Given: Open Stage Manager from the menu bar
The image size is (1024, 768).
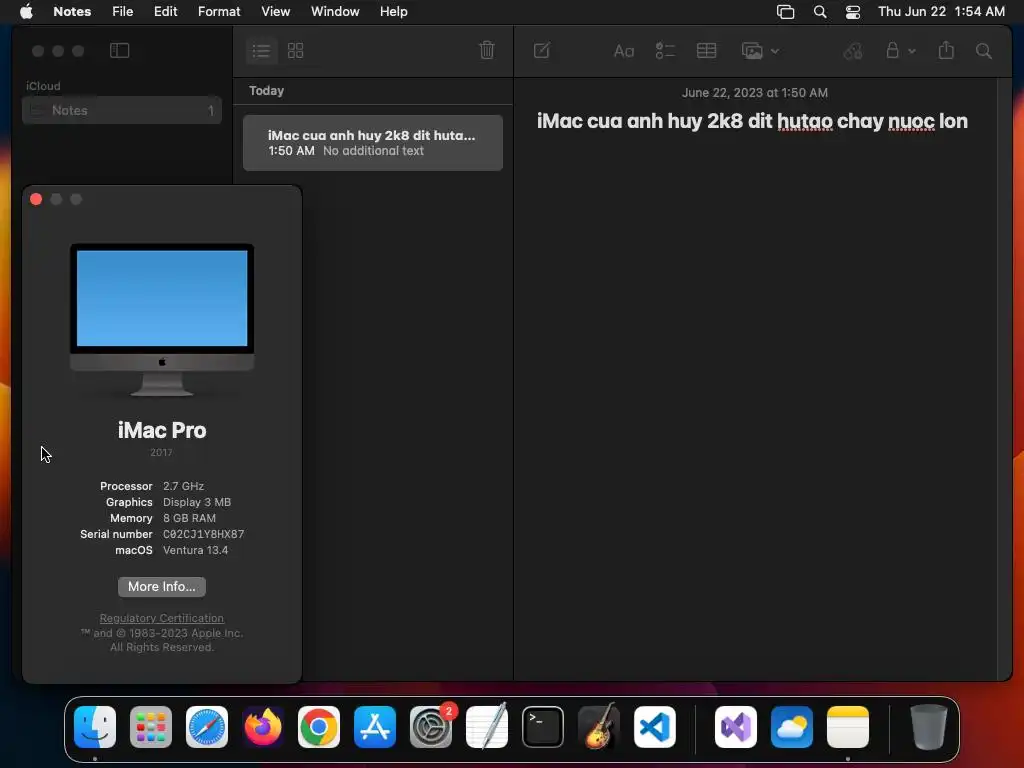Looking at the screenshot, I should tap(786, 12).
